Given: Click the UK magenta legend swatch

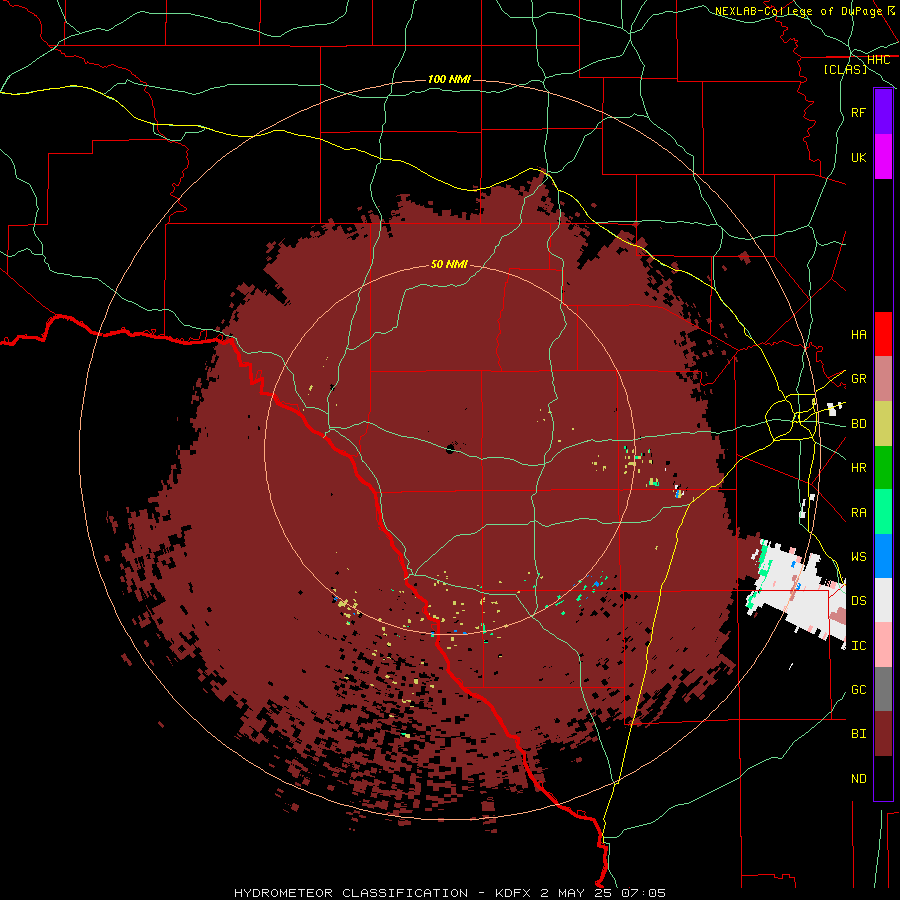Looking at the screenshot, I should [x=883, y=157].
